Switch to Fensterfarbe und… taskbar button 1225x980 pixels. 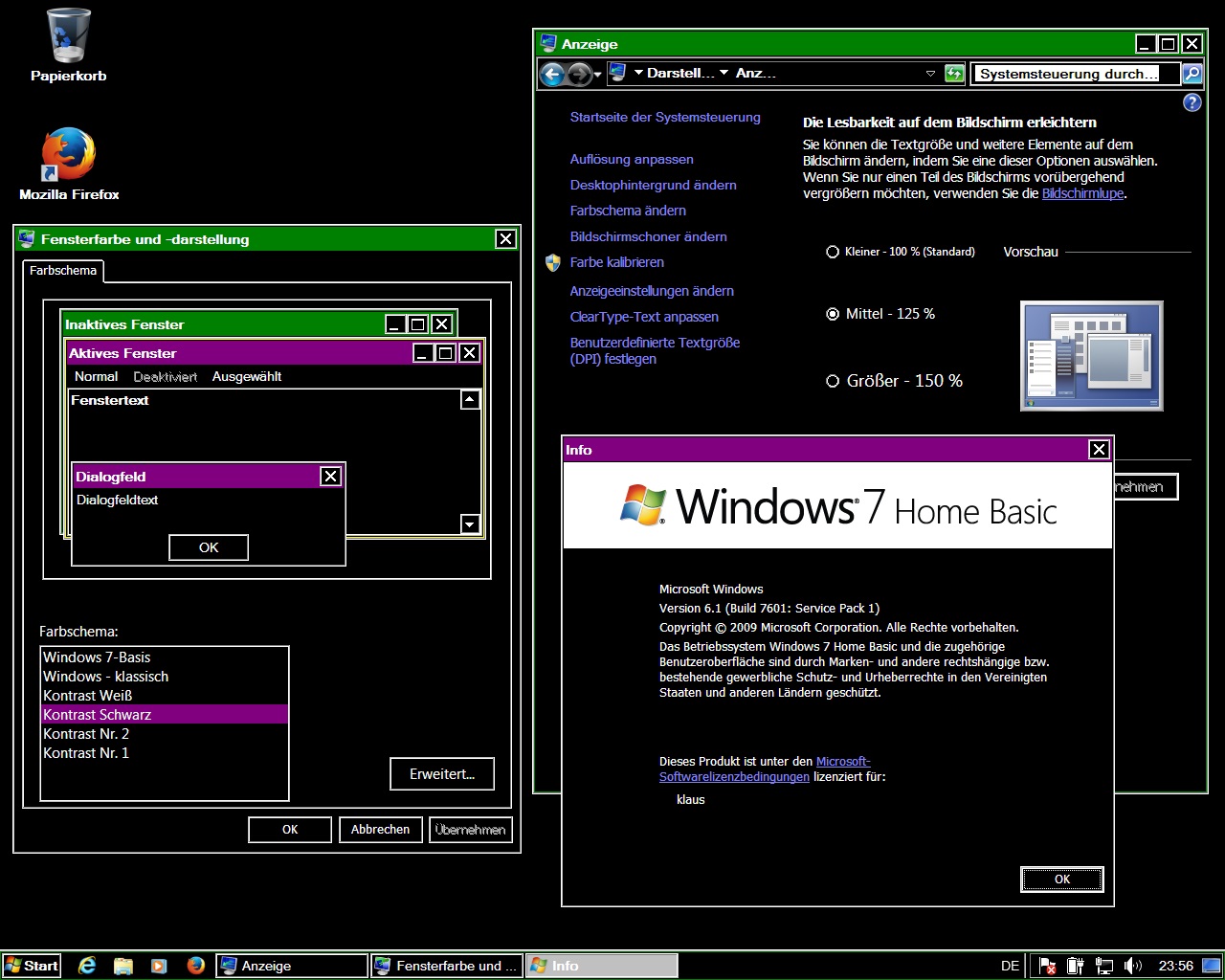[447, 966]
